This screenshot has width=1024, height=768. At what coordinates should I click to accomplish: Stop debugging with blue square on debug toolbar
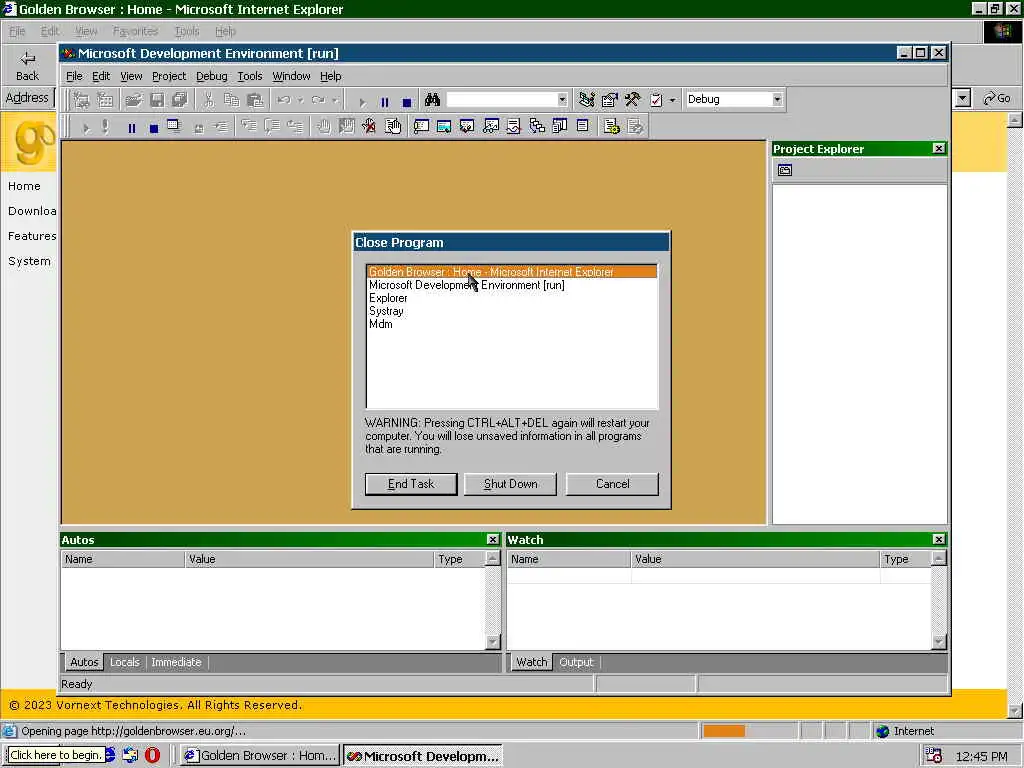[x=153, y=128]
